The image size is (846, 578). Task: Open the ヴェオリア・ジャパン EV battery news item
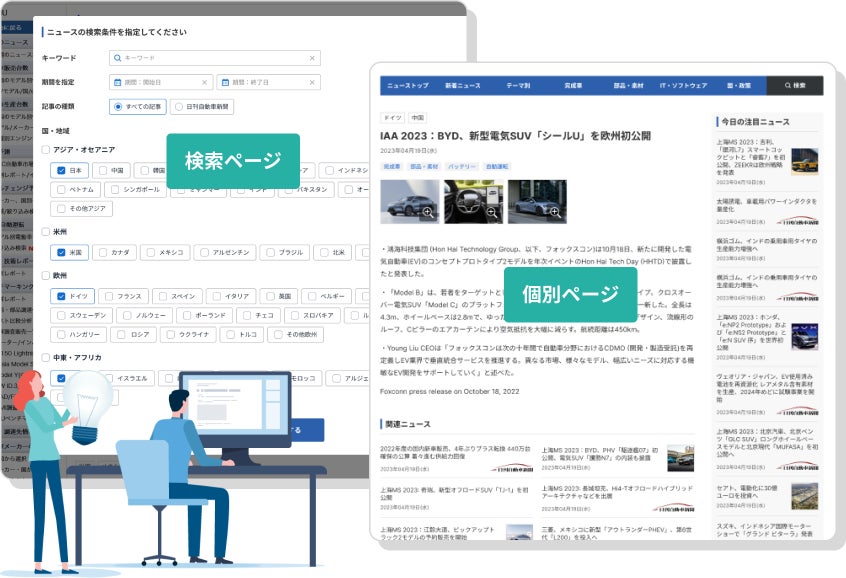(767, 394)
